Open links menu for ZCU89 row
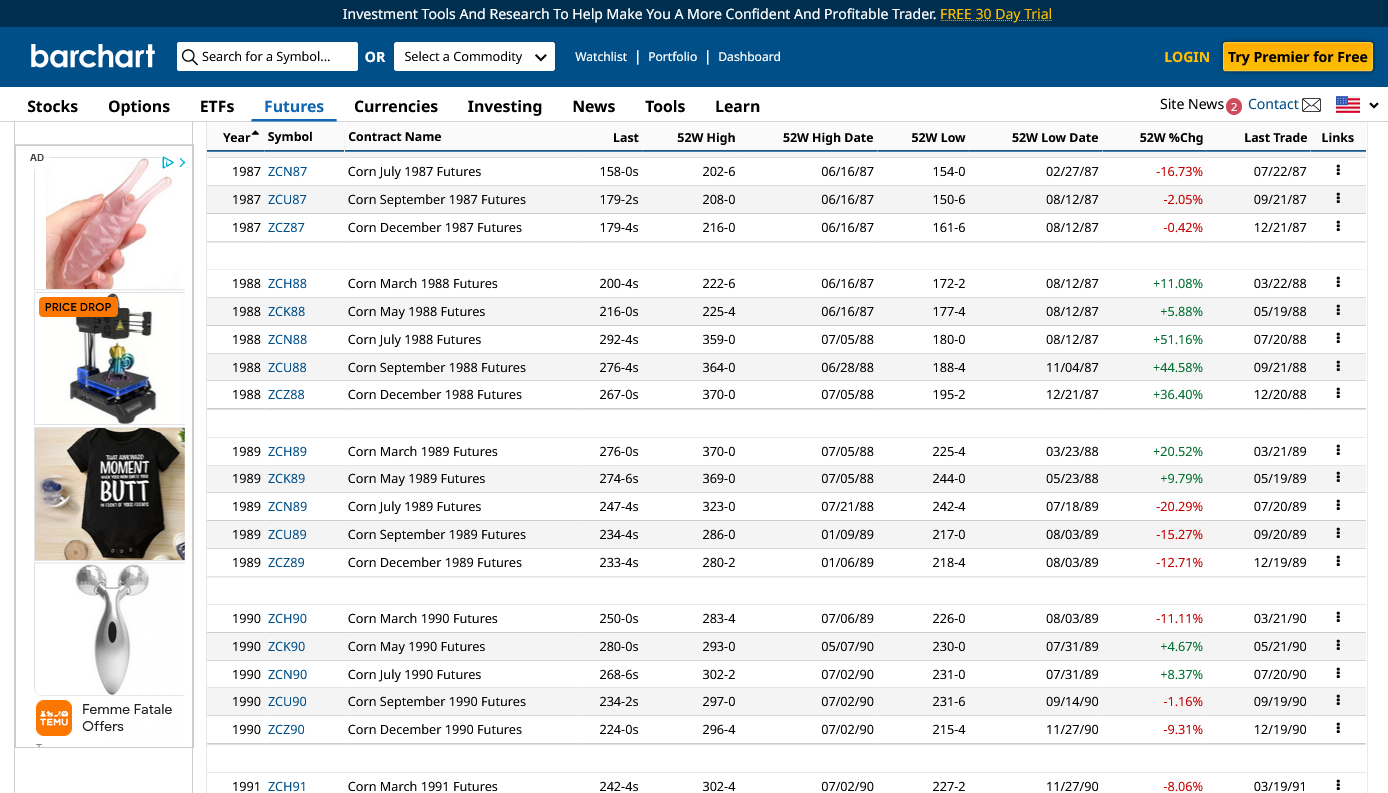Image resolution: width=1388 pixels, height=793 pixels. click(1338, 534)
